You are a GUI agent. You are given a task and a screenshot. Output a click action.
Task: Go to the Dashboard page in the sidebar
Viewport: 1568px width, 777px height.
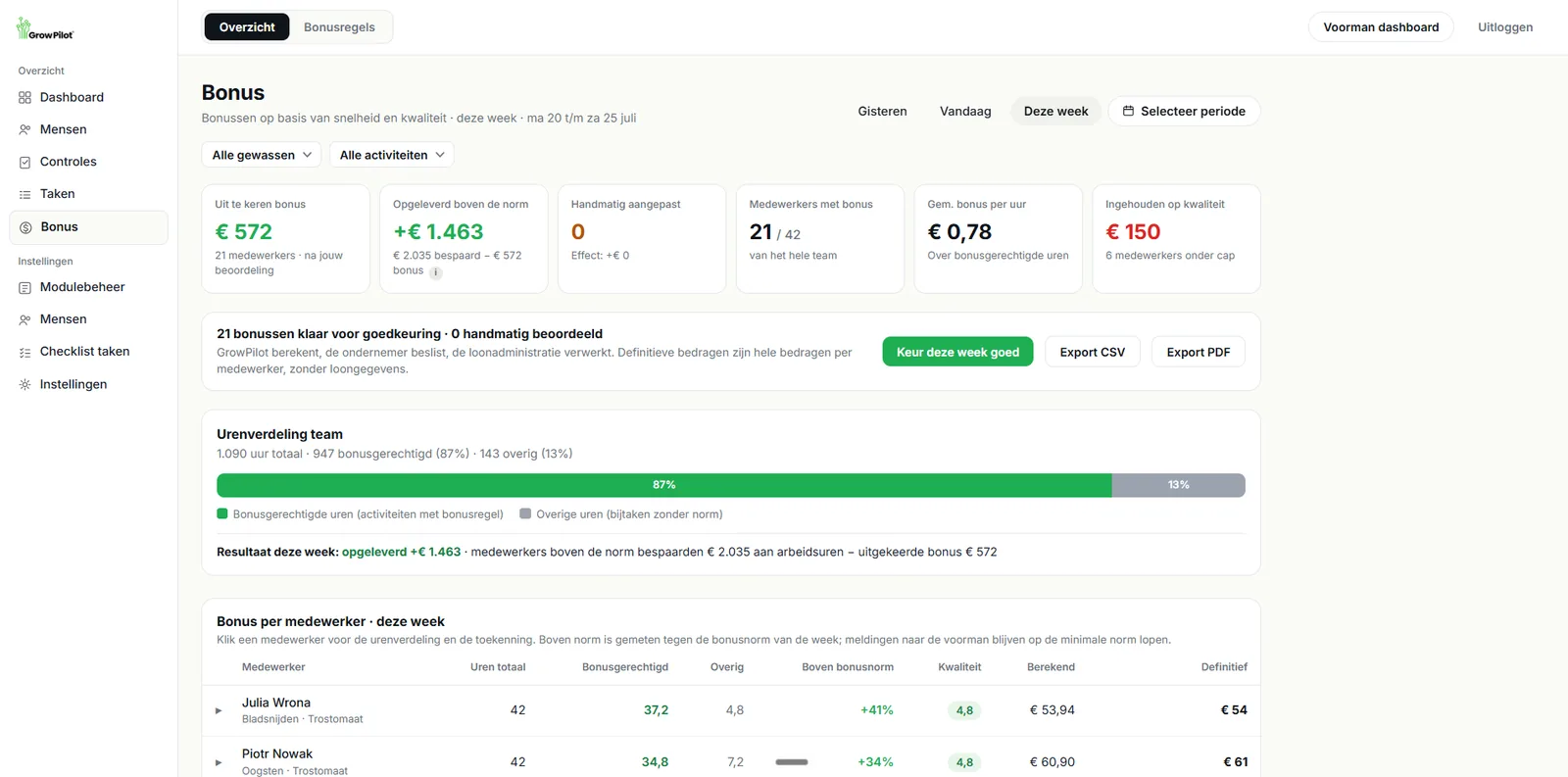pyautogui.click(x=88, y=97)
